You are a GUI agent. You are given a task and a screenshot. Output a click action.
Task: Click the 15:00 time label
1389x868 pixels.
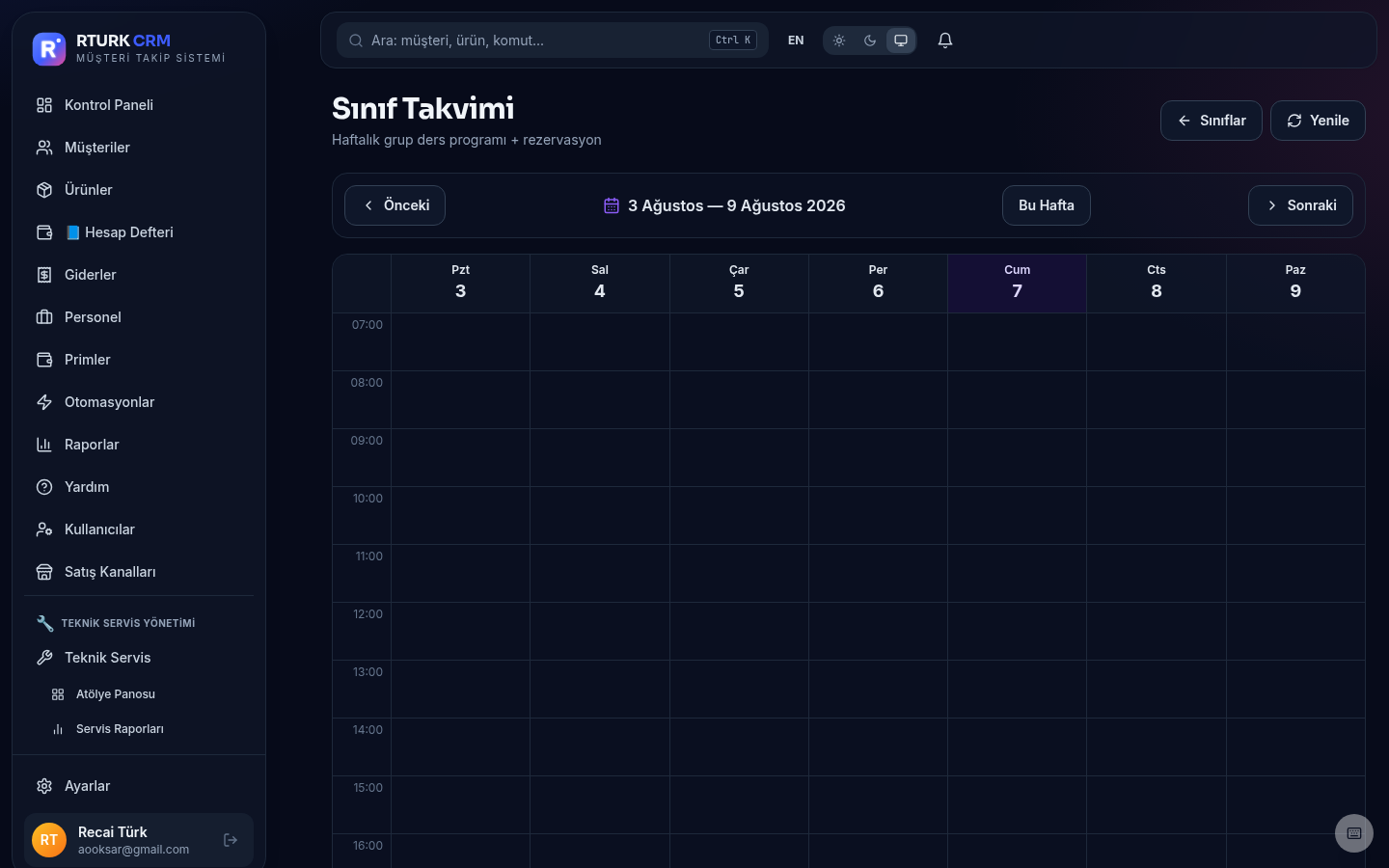(368, 788)
